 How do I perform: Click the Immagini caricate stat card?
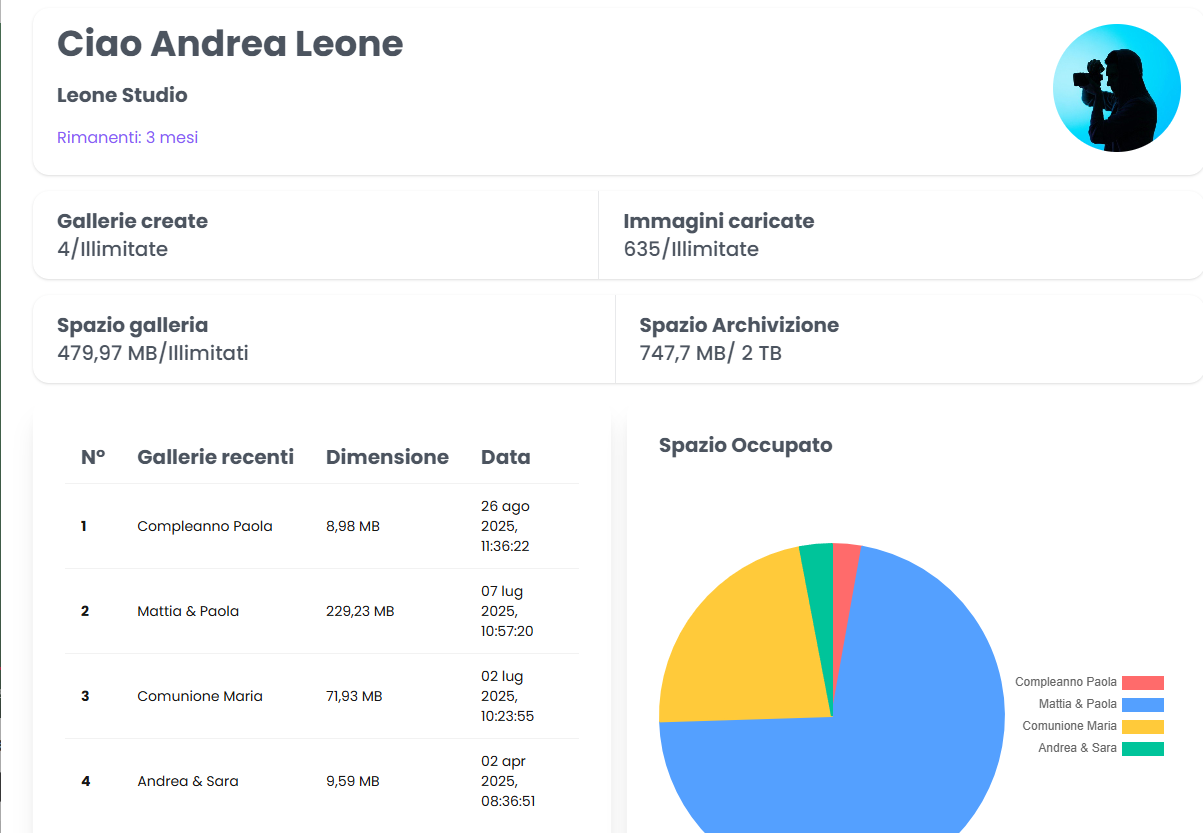click(900, 235)
